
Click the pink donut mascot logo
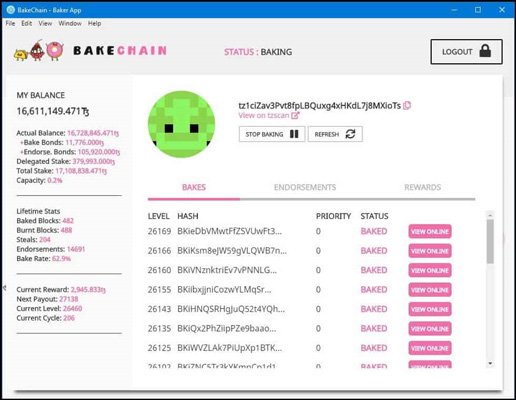point(54,50)
